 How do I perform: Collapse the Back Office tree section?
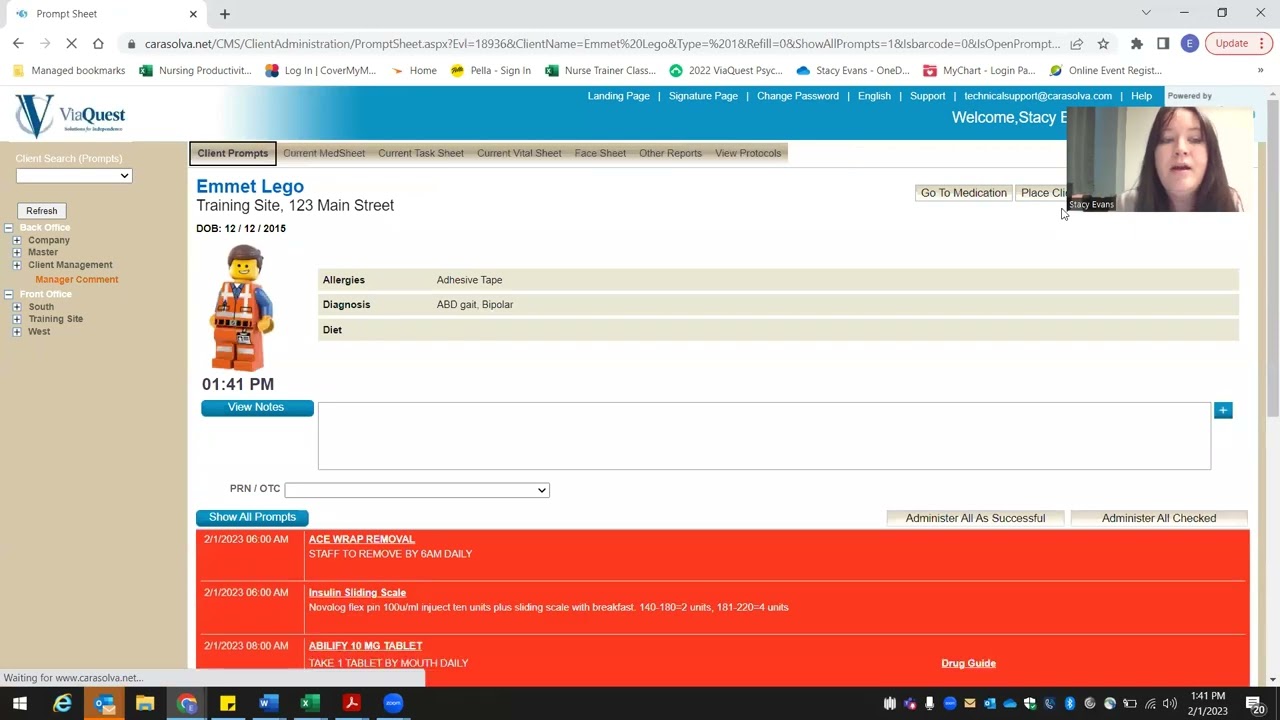[8, 228]
